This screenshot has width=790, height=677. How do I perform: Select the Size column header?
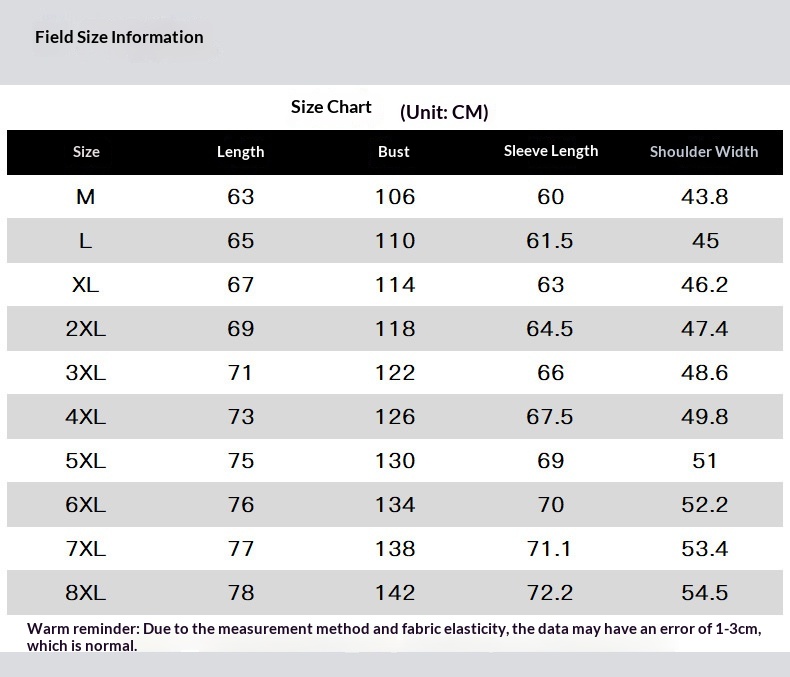(86, 152)
